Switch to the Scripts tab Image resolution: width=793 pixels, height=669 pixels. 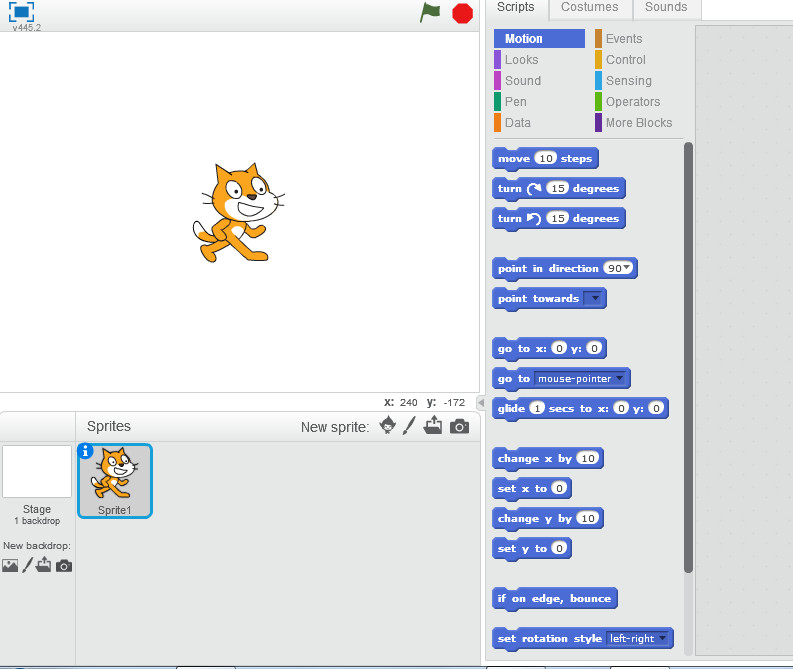click(x=515, y=7)
